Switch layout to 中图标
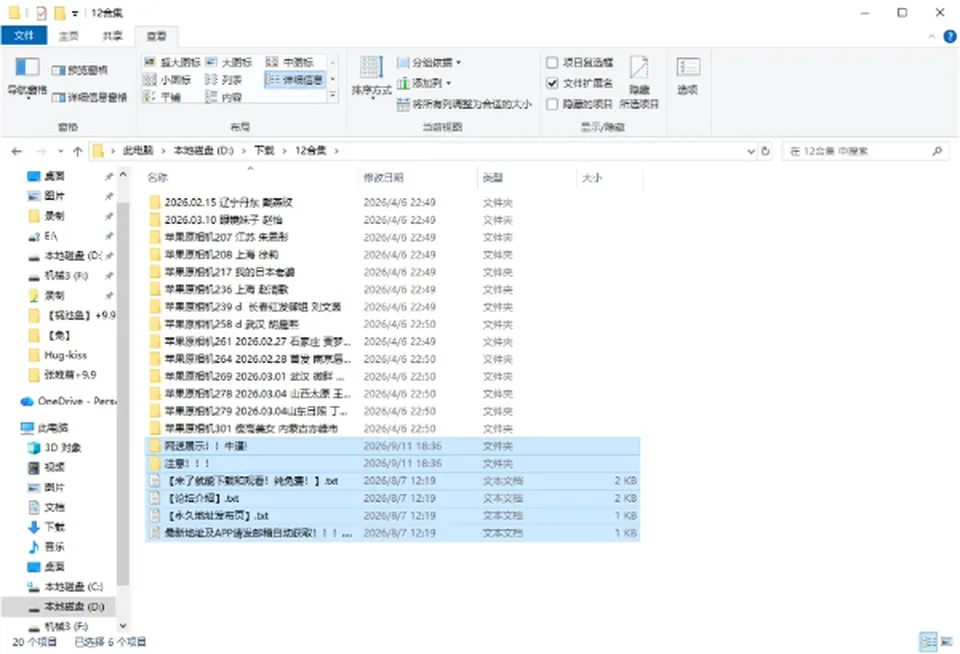Image resolution: width=960 pixels, height=654 pixels. [x=290, y=62]
